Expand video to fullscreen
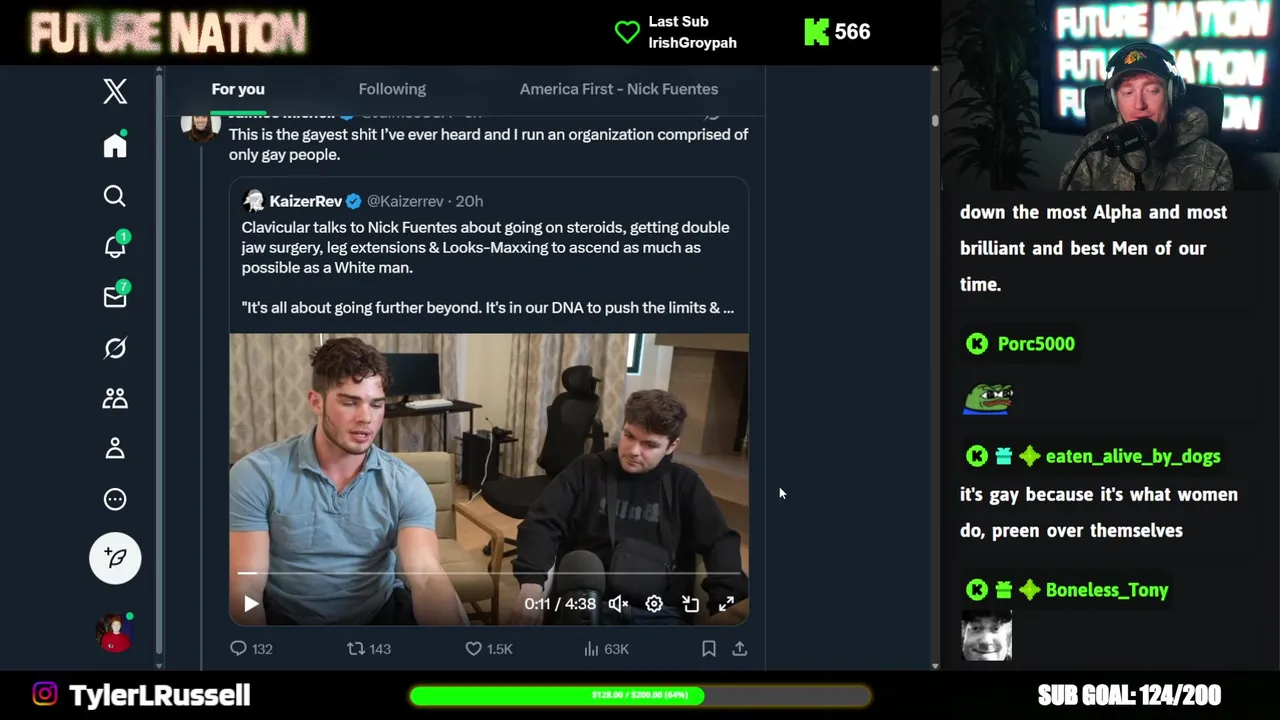 (726, 603)
